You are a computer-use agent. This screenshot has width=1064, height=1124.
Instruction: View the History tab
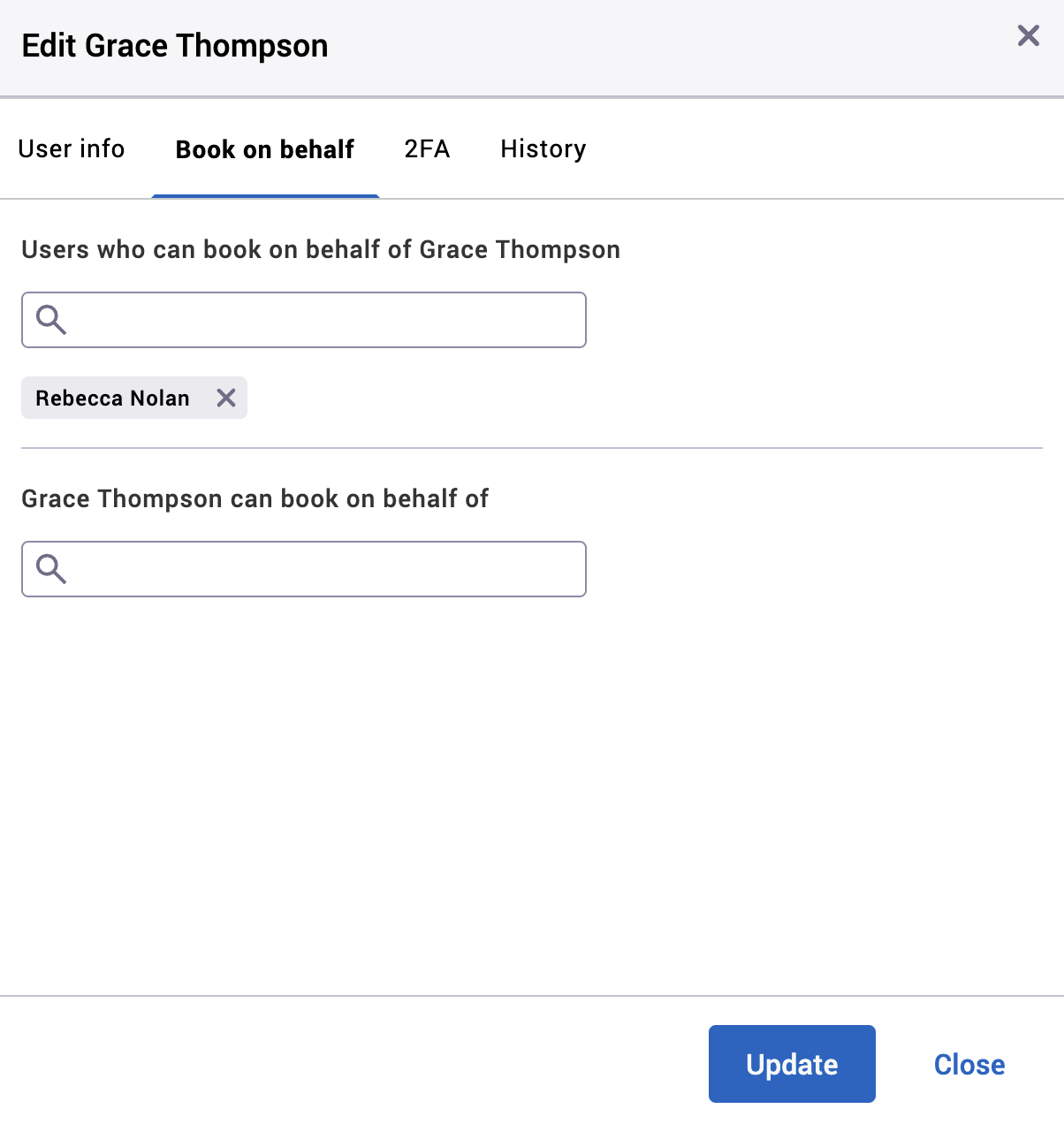(x=543, y=148)
